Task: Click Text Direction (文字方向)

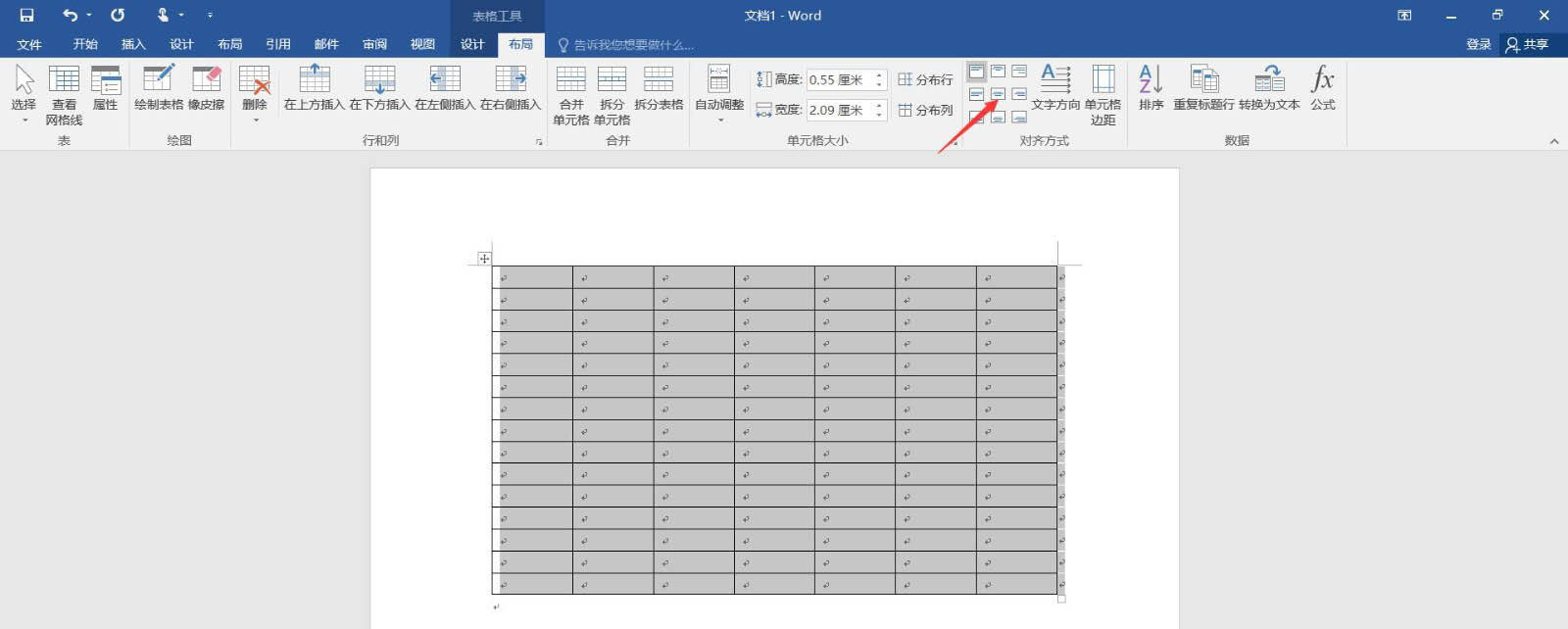Action: tap(1055, 88)
